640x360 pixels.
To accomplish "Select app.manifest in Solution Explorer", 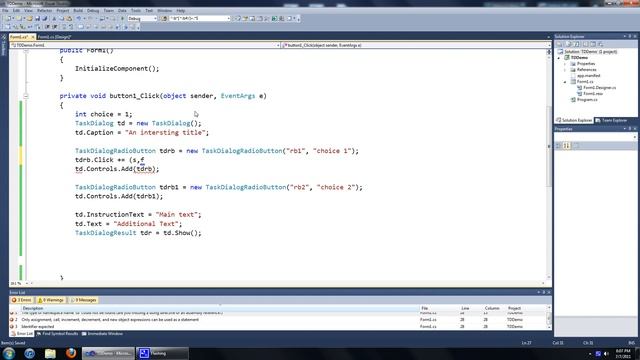I will pyautogui.click(x=588, y=76).
